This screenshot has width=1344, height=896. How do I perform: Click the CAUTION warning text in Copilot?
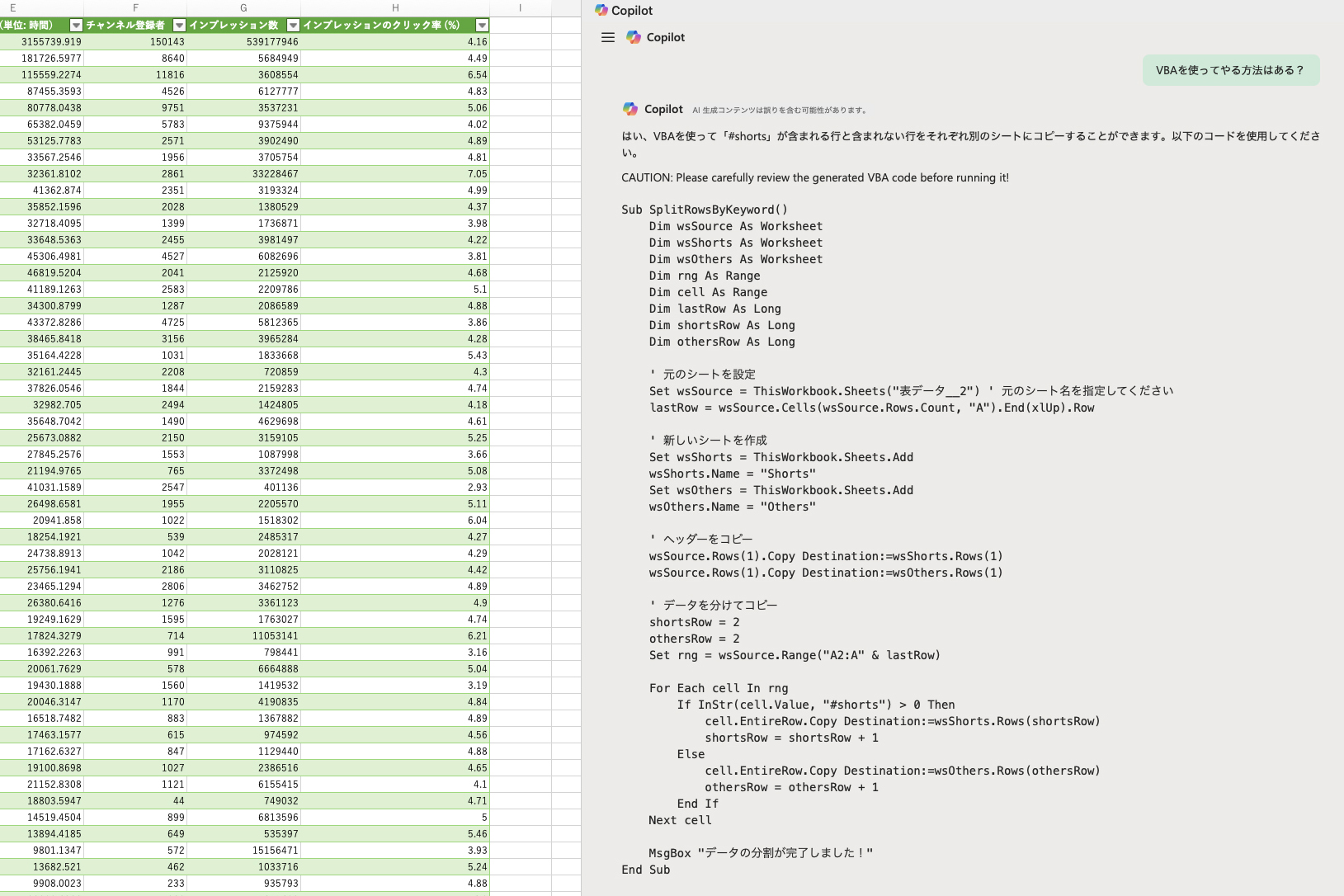click(814, 177)
